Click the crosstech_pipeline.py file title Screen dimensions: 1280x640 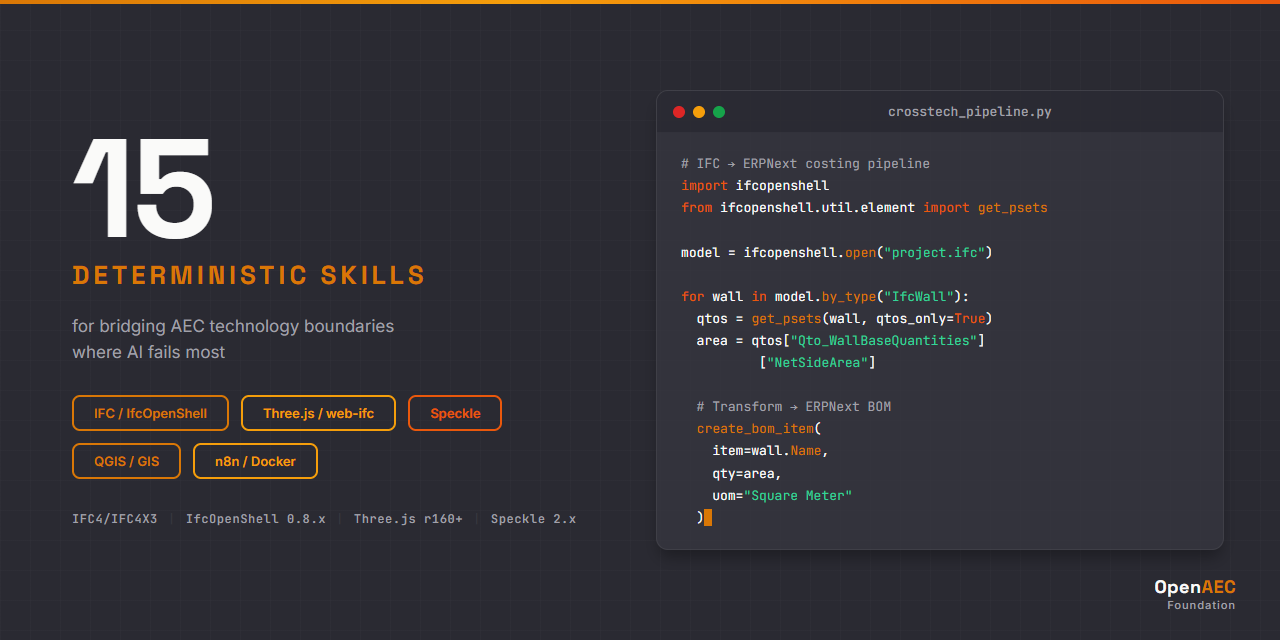coord(969,112)
